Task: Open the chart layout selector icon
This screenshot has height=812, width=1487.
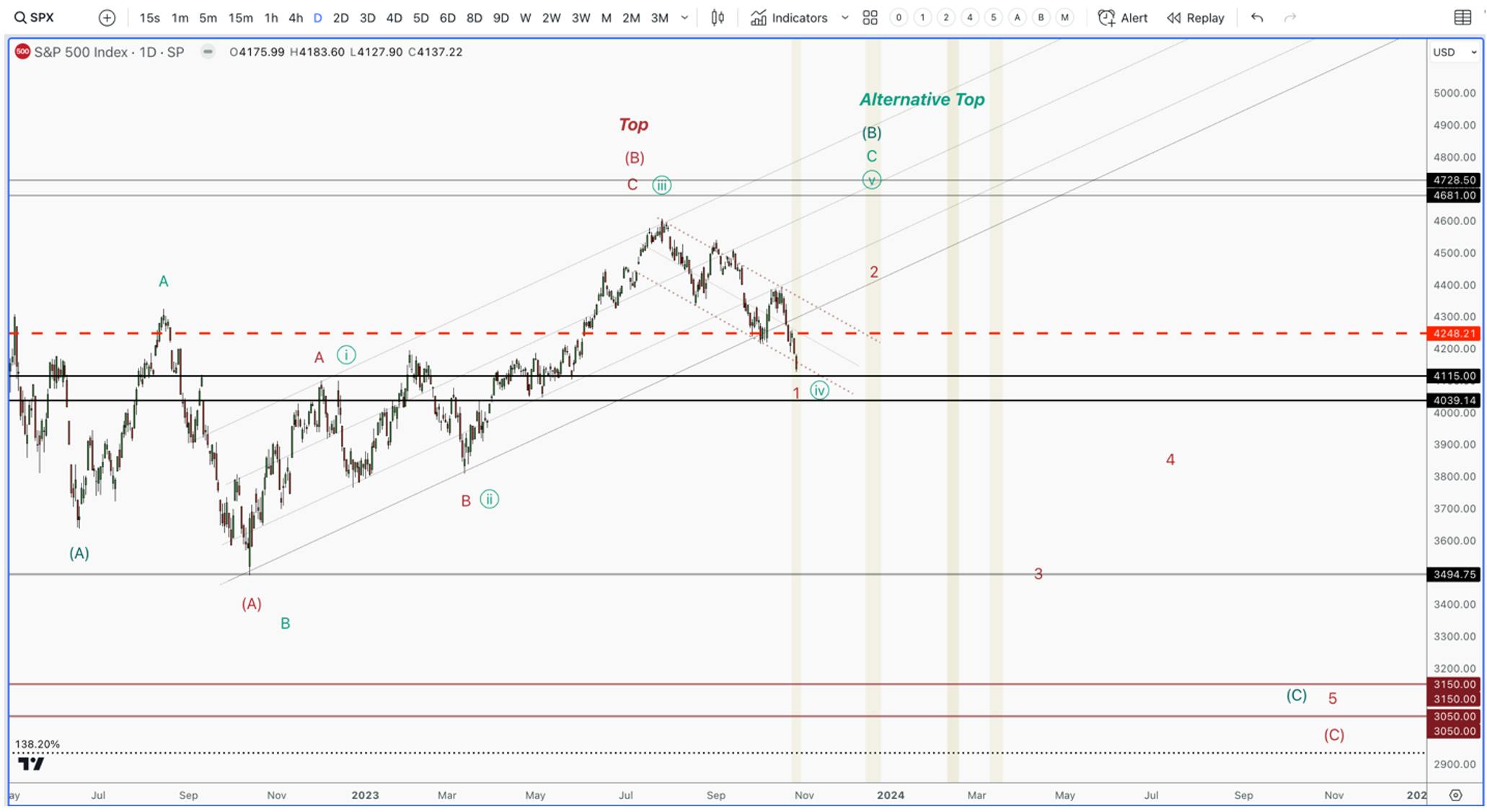Action: tap(1463, 17)
